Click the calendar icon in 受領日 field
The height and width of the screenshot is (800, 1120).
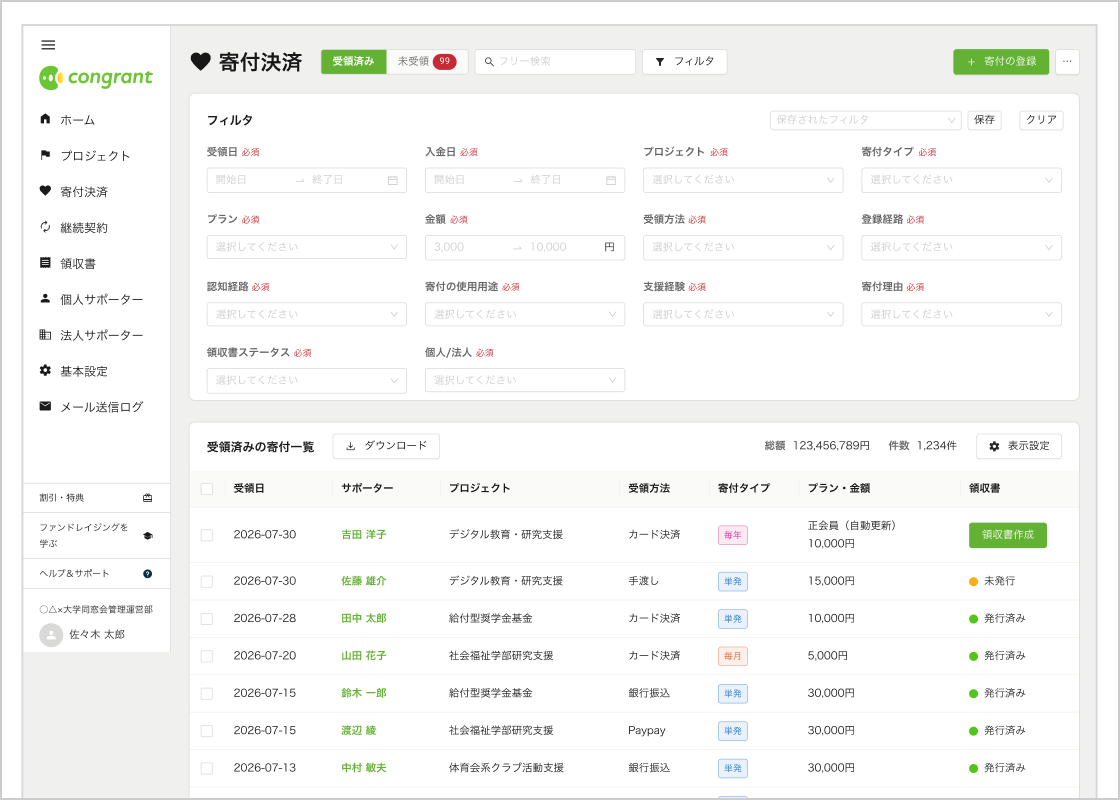(393, 180)
